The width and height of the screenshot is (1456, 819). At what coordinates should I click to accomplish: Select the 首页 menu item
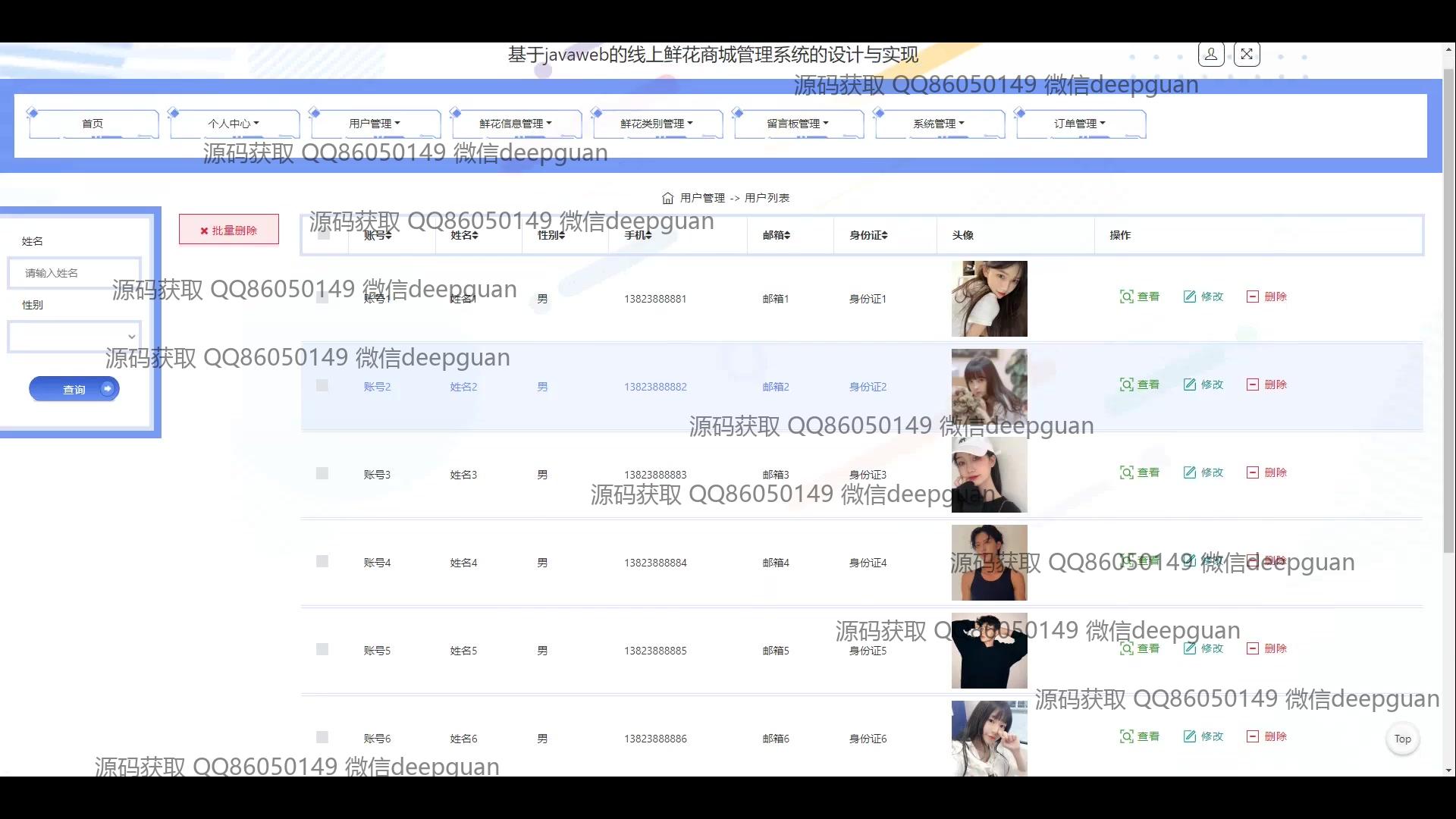click(x=93, y=123)
